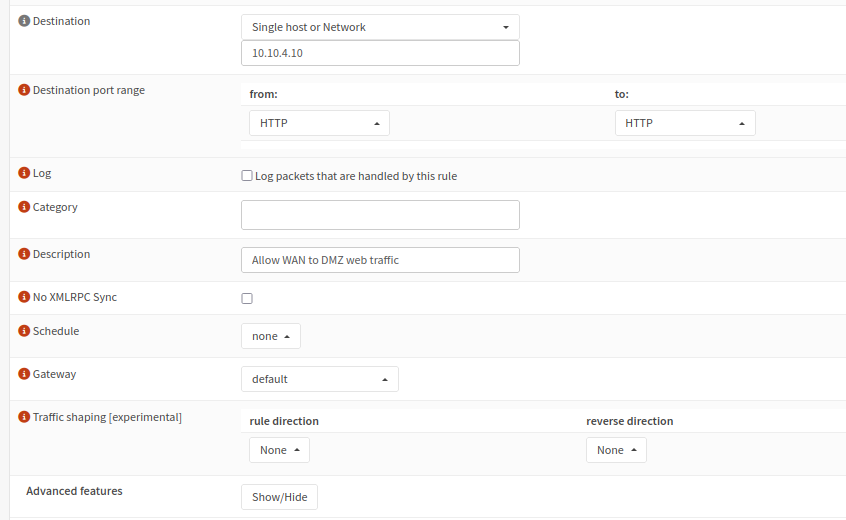Expand the Schedule dropdown set to none
The image size is (846, 520).
point(271,336)
